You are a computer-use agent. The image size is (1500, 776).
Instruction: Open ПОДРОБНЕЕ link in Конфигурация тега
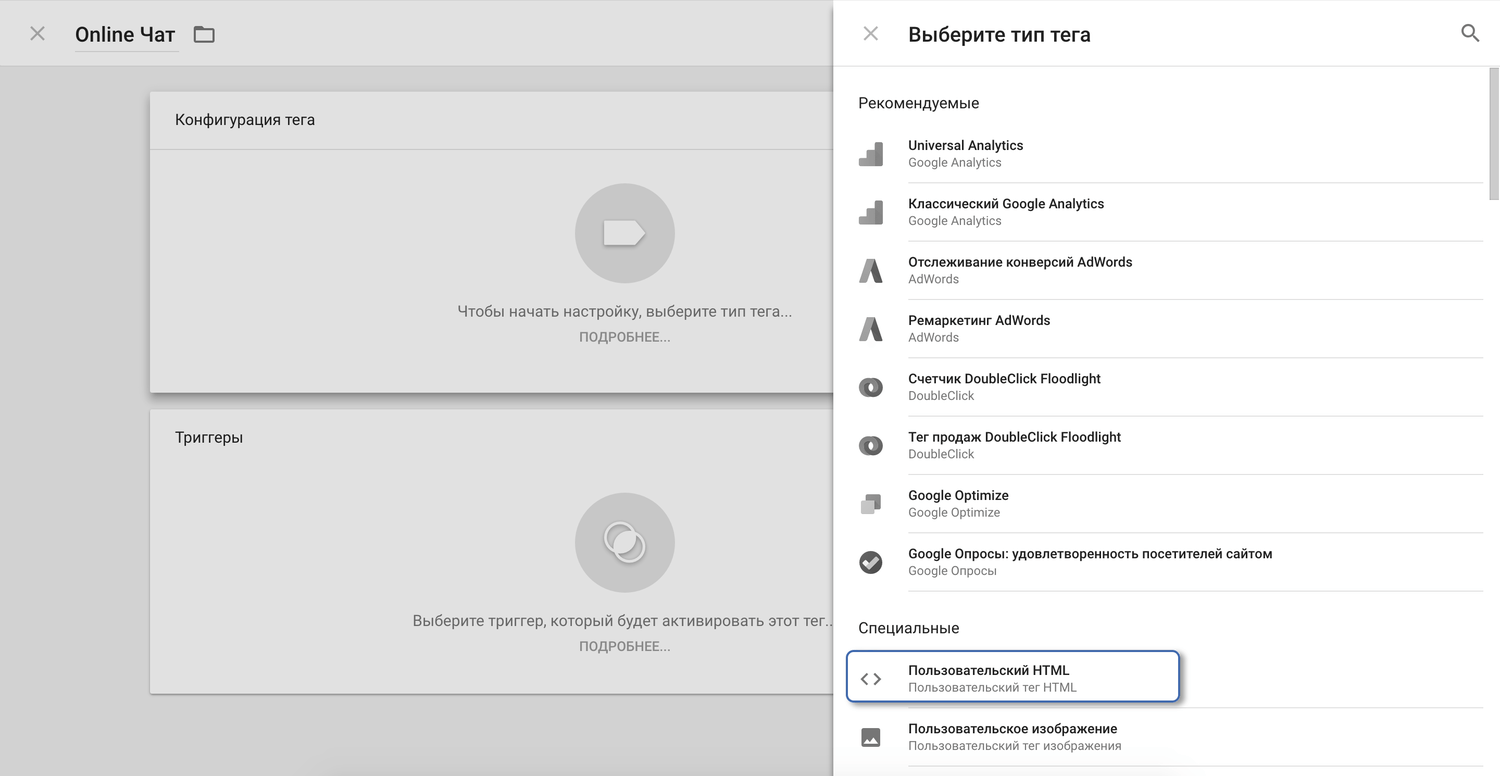pos(624,337)
